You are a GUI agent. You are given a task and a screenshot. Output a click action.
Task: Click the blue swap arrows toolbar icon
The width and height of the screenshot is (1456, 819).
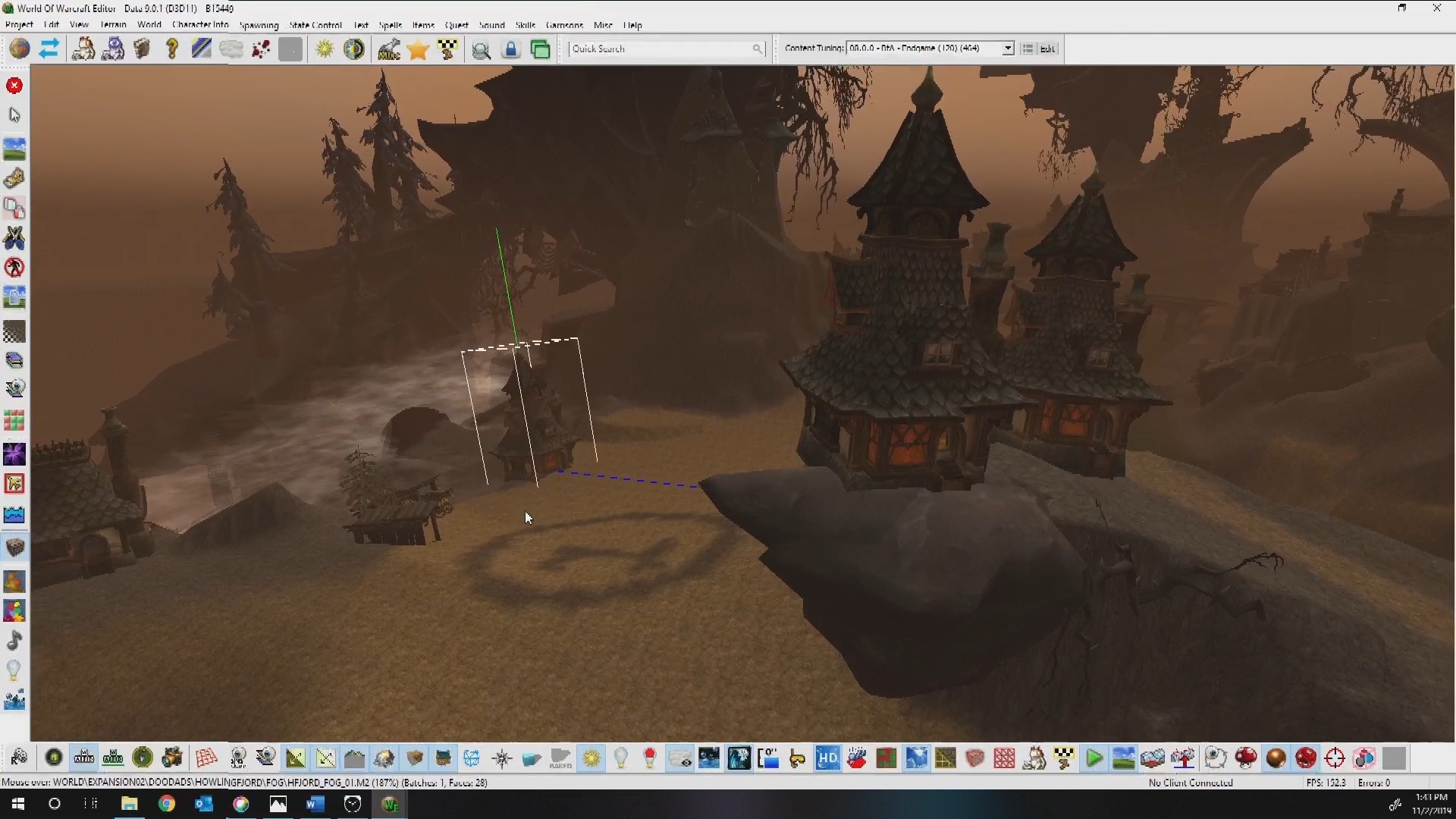(49, 49)
